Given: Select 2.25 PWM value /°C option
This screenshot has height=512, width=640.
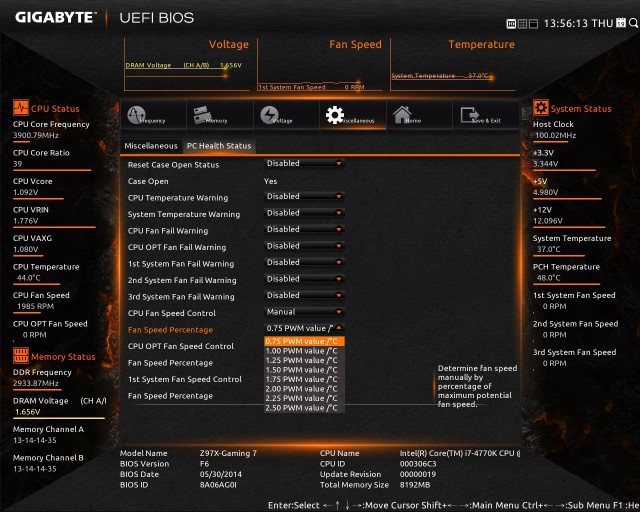Looking at the screenshot, I should [304, 398].
